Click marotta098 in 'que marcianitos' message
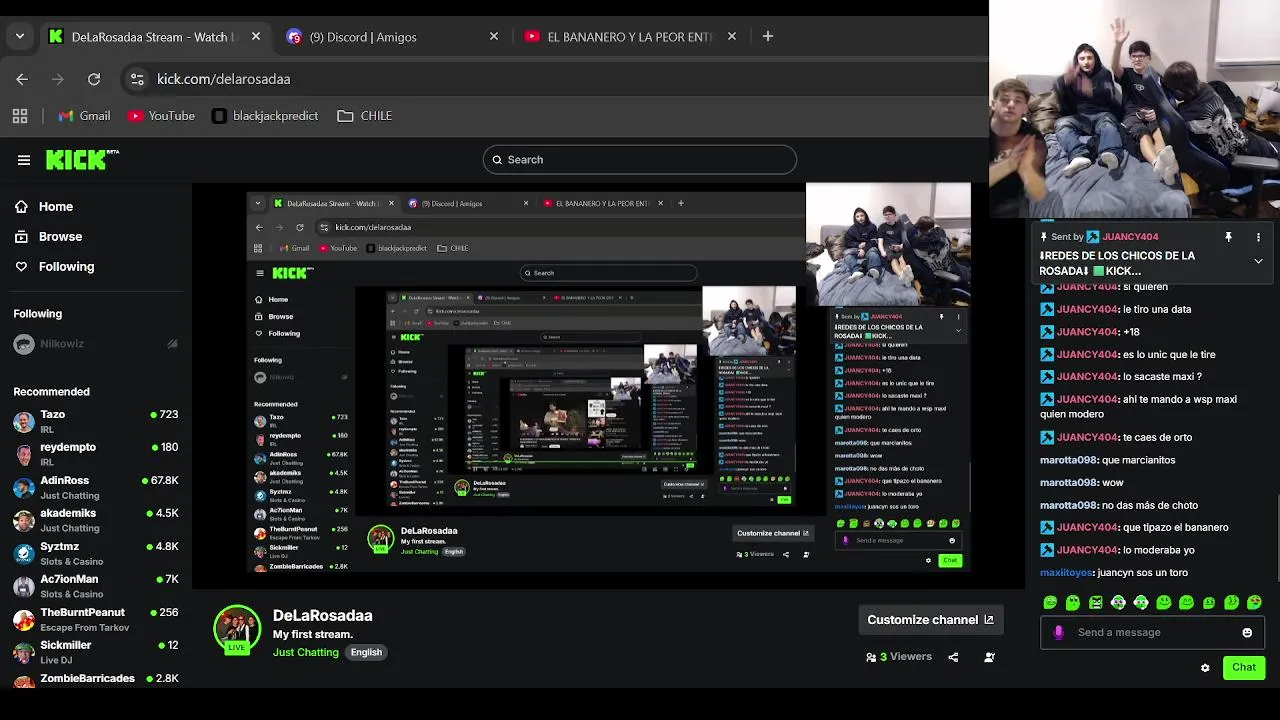Screen dimensions: 1280x720 pos(1069,460)
